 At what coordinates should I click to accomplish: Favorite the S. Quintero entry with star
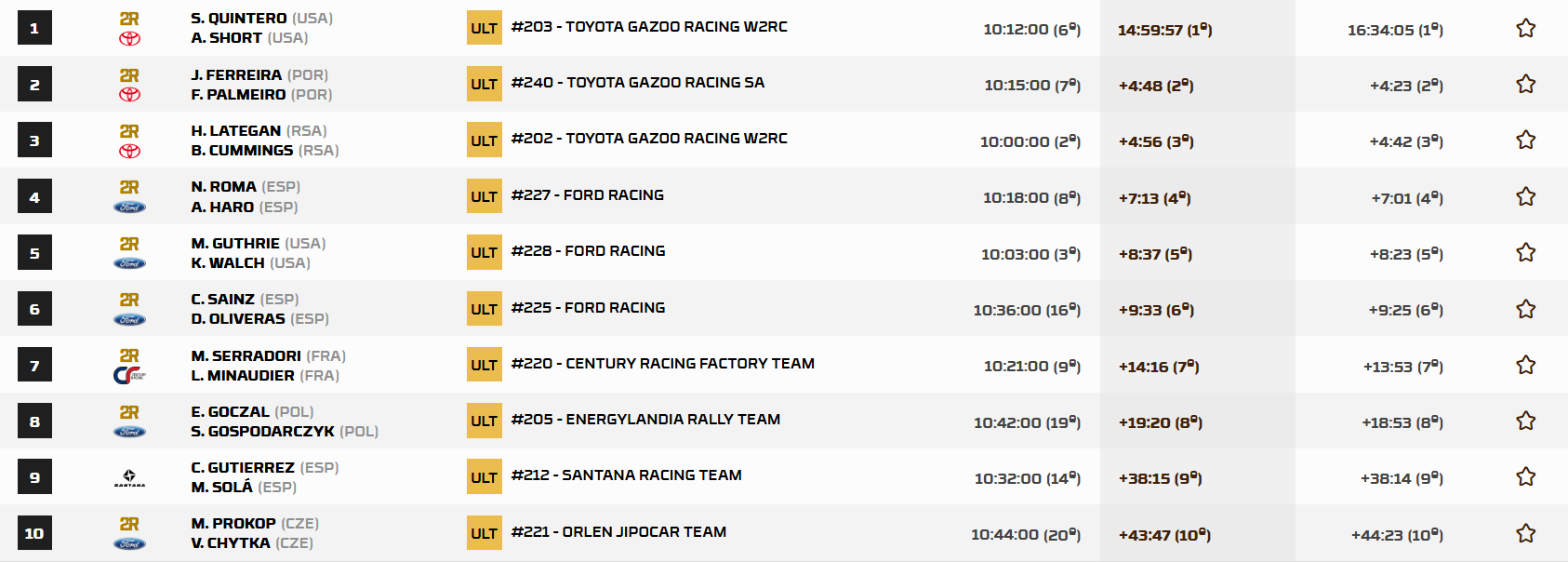1525,28
